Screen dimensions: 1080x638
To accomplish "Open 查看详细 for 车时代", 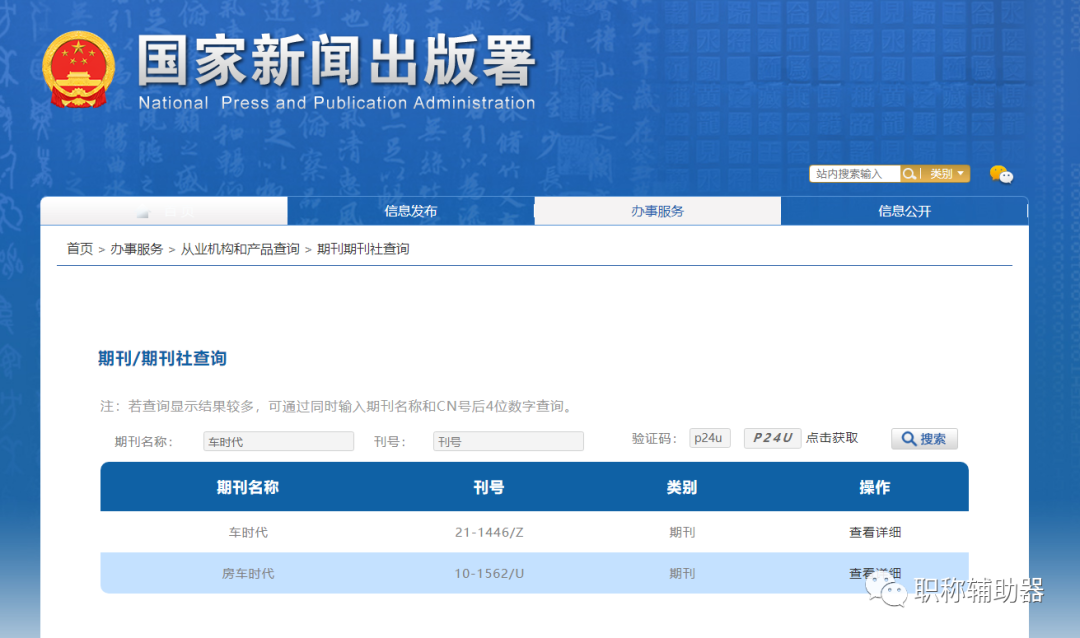I will 874,532.
